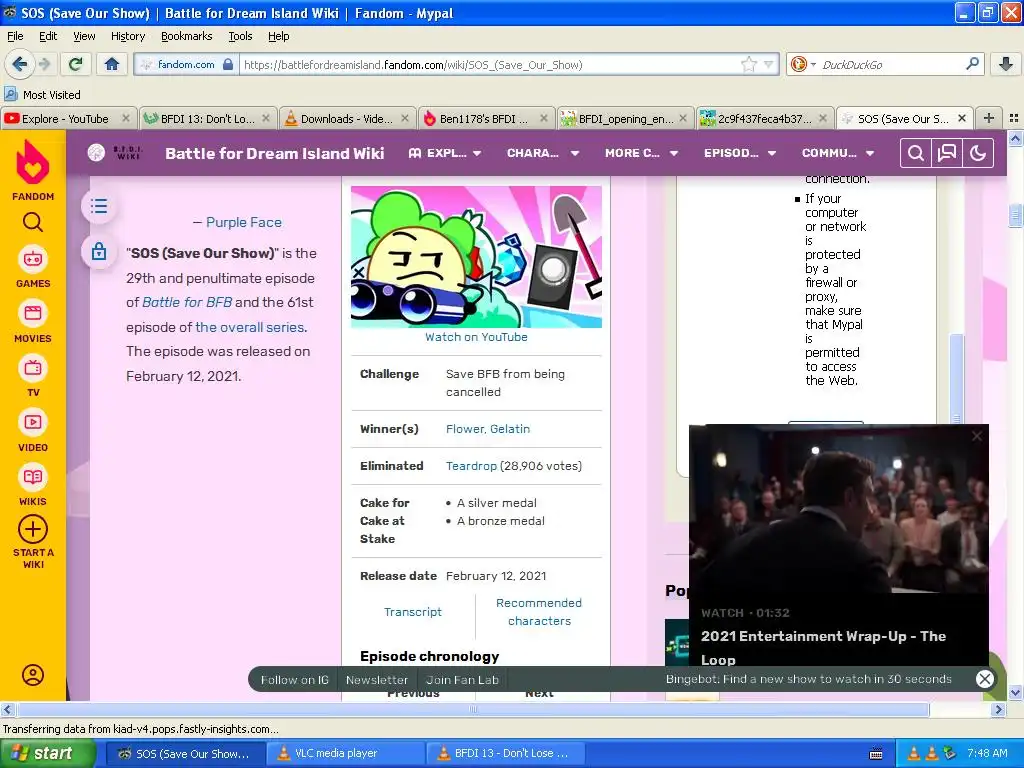The height and width of the screenshot is (768, 1024).
Task: Open Most Visited bookmarks folder
Action: pos(42,95)
